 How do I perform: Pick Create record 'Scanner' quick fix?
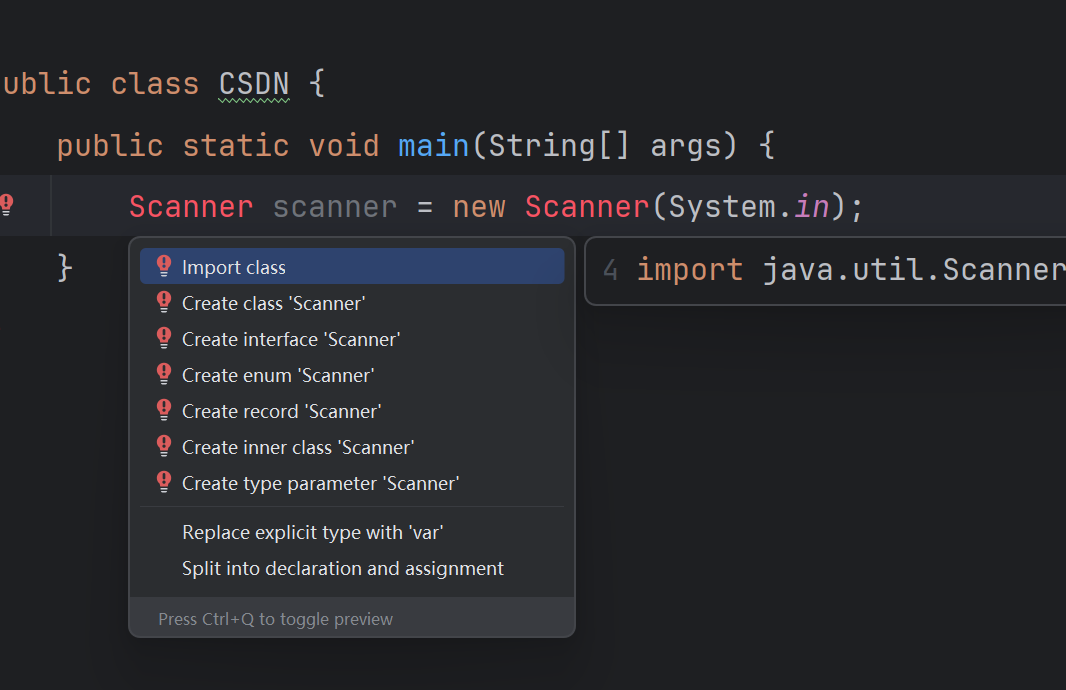point(351,411)
